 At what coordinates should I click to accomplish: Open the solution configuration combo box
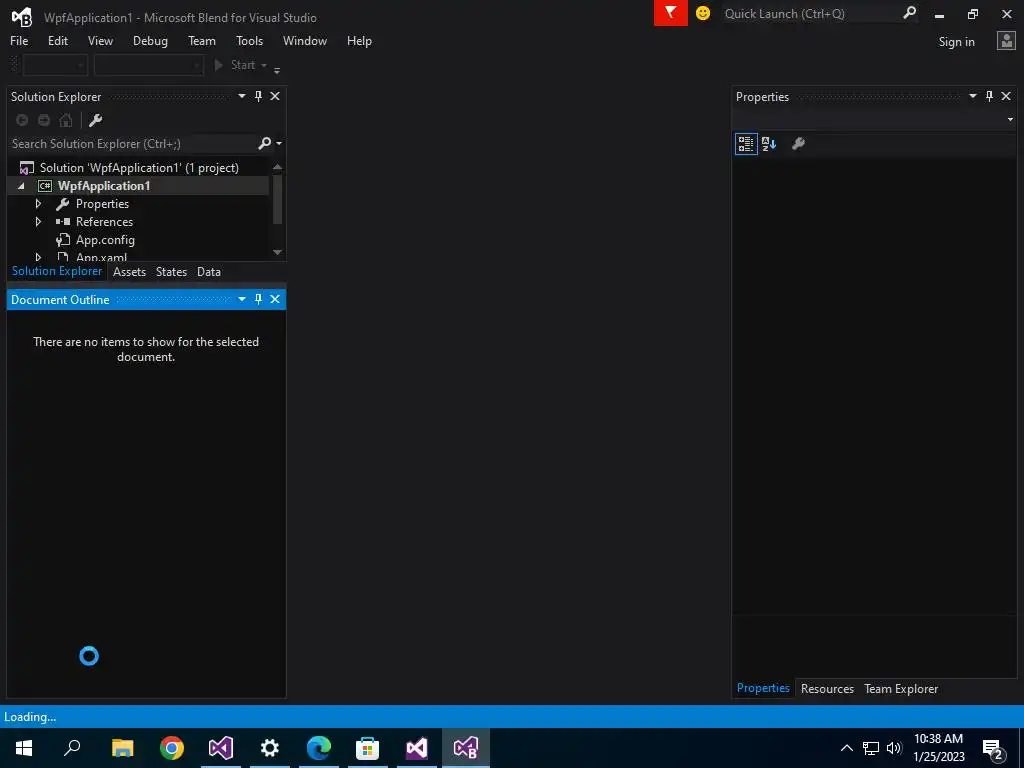tap(55, 65)
